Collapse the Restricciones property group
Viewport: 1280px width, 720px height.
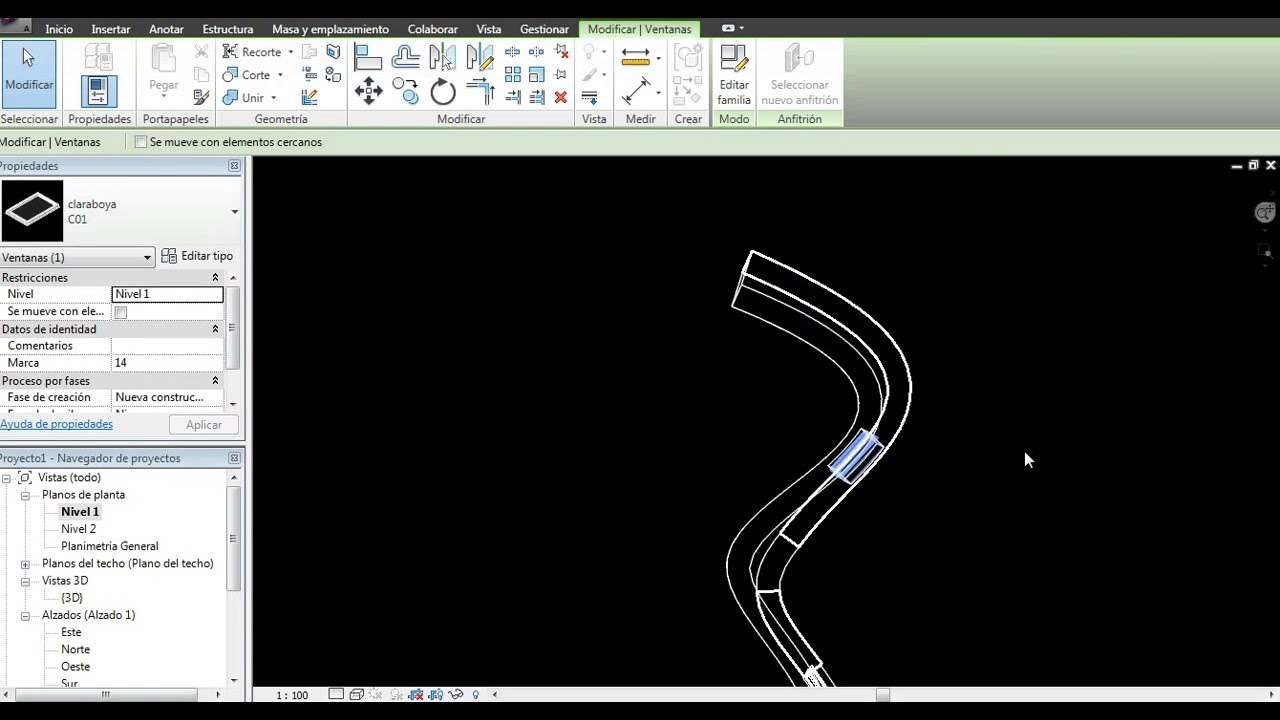215,278
